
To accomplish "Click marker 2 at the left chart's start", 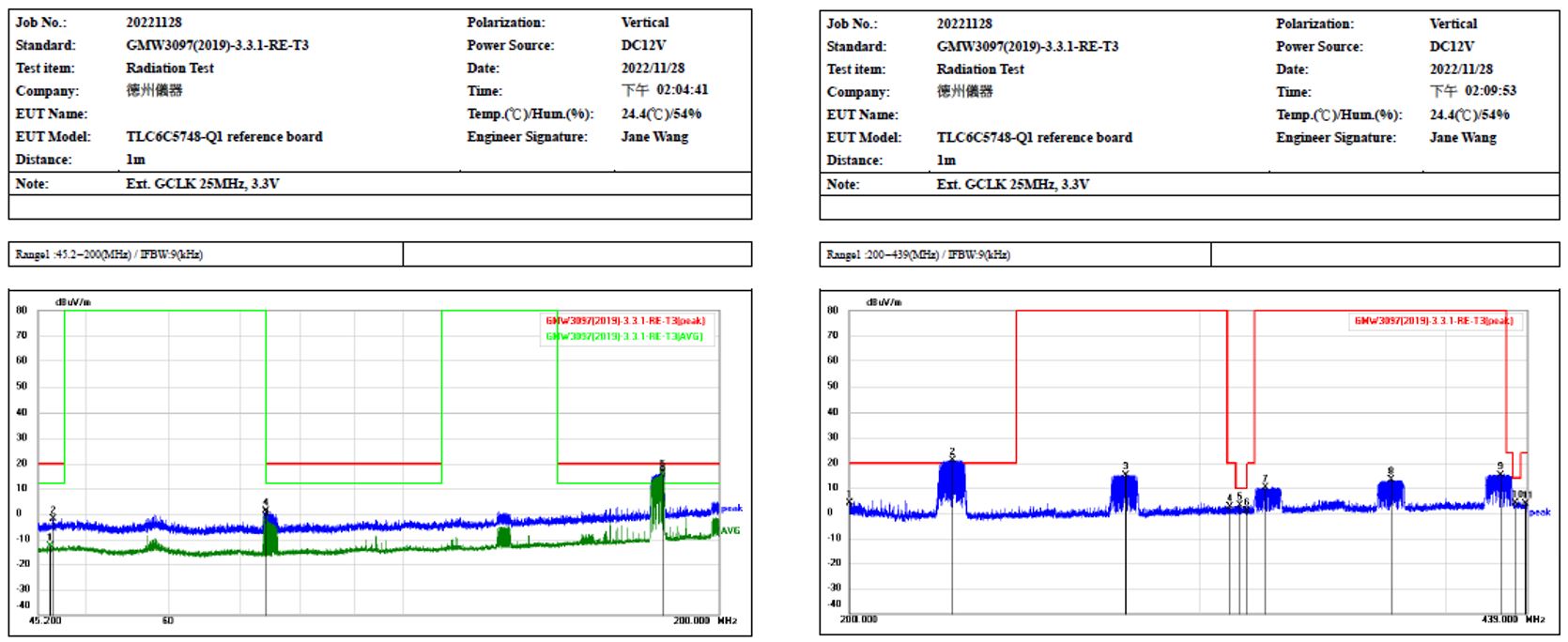I will 53,512.
